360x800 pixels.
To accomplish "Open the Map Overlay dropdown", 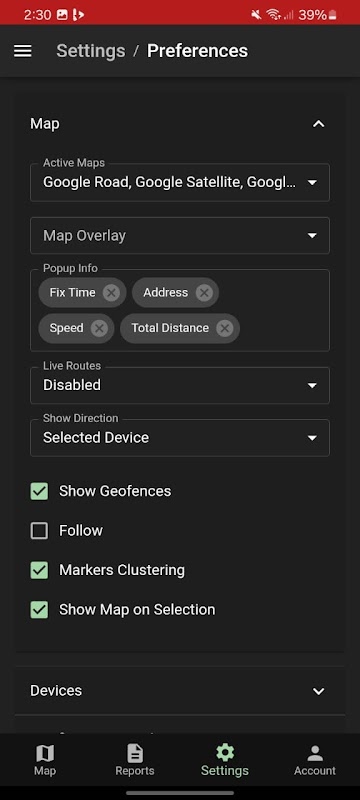I will [x=180, y=236].
